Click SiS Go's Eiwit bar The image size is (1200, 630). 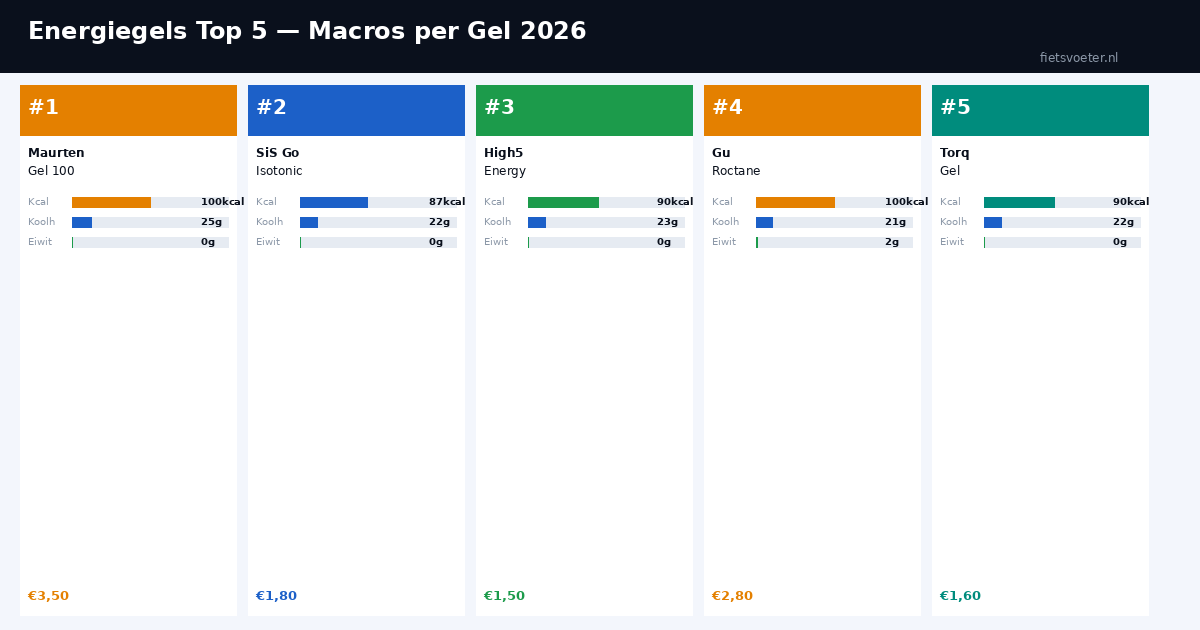pos(378,242)
